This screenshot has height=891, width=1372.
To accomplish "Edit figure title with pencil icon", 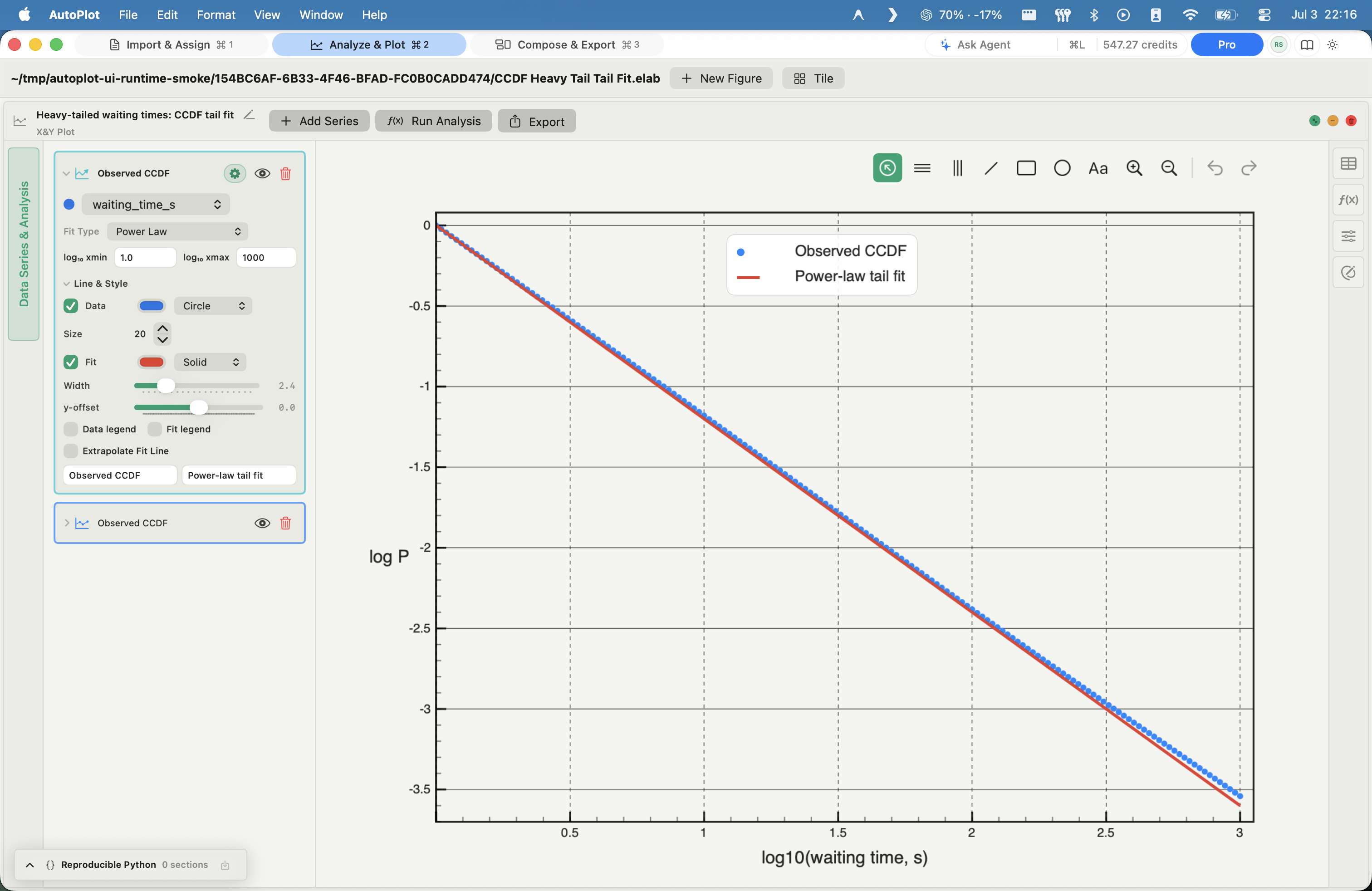I will (249, 115).
